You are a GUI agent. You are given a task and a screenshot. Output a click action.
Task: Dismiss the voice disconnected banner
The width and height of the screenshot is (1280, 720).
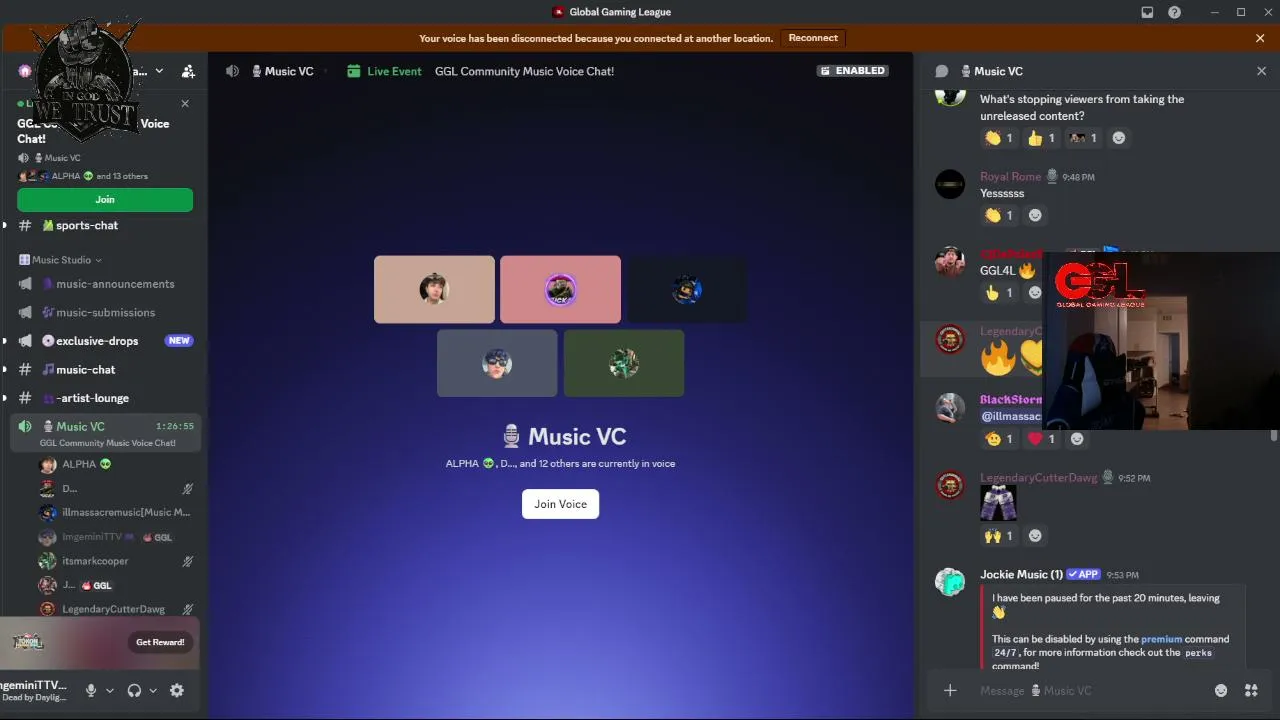[1260, 38]
